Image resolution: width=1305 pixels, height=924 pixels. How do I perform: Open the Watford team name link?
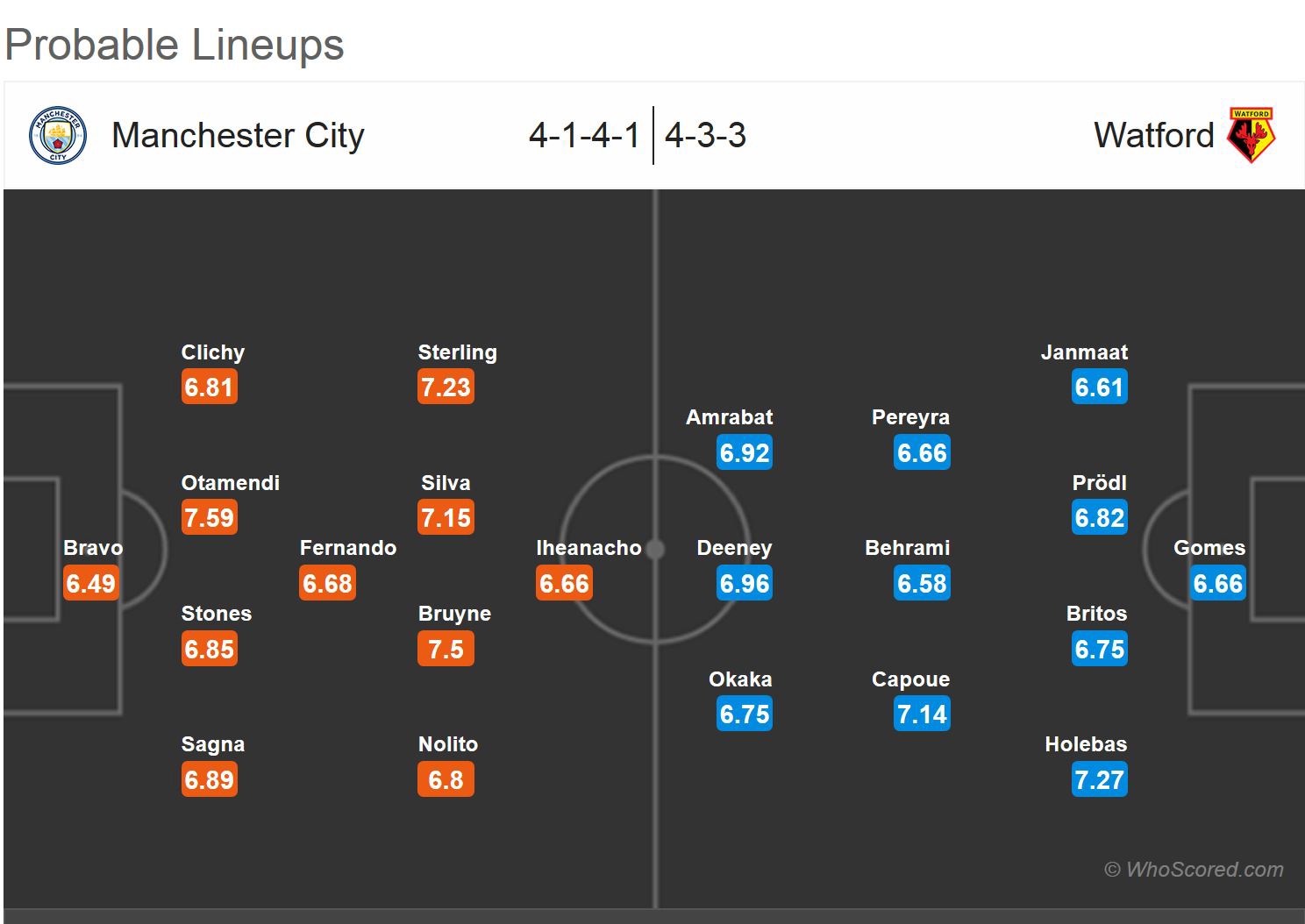click(x=1153, y=136)
